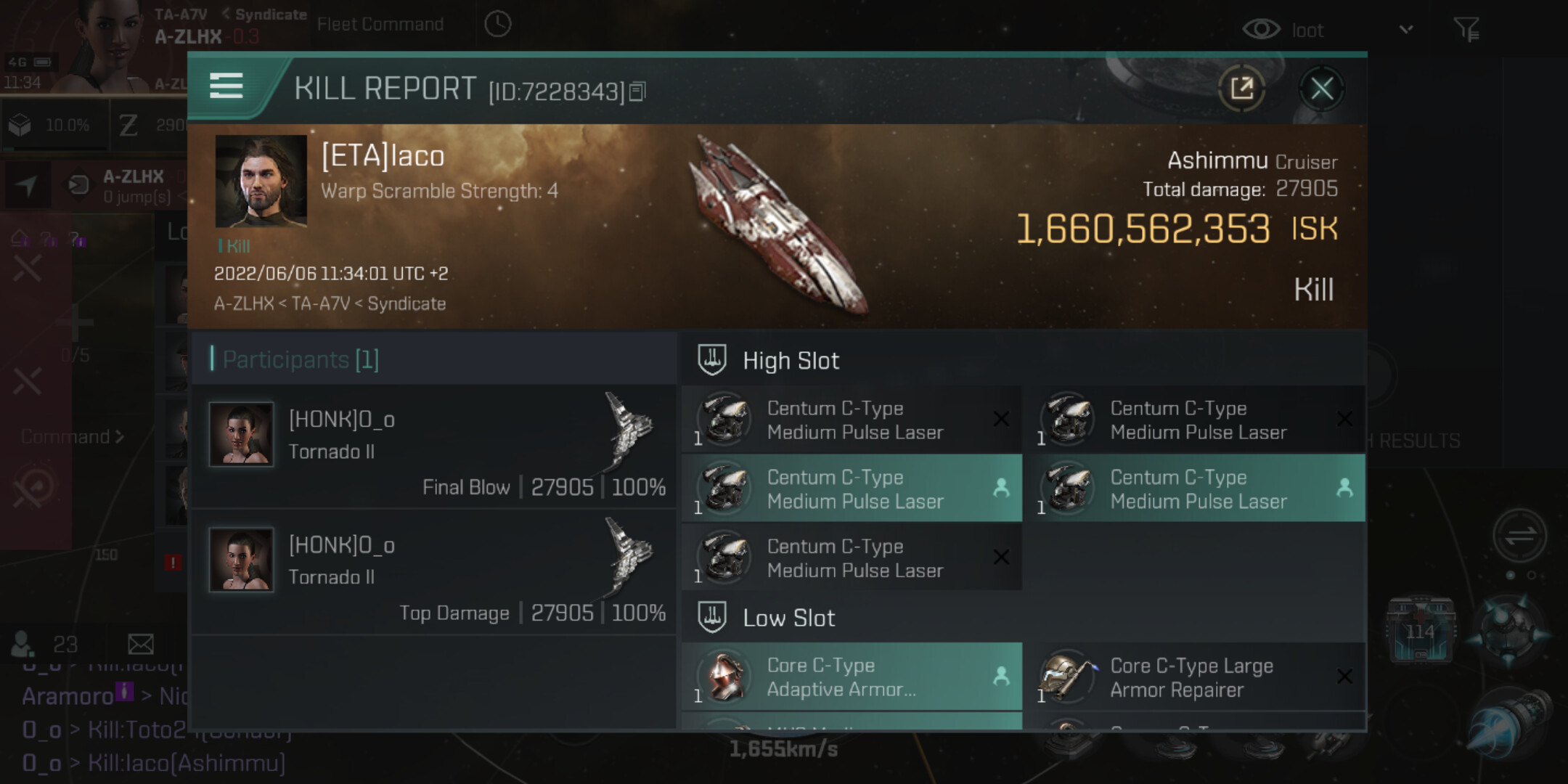The width and height of the screenshot is (1568, 784).
Task: Close the kill report window
Action: 1321,89
